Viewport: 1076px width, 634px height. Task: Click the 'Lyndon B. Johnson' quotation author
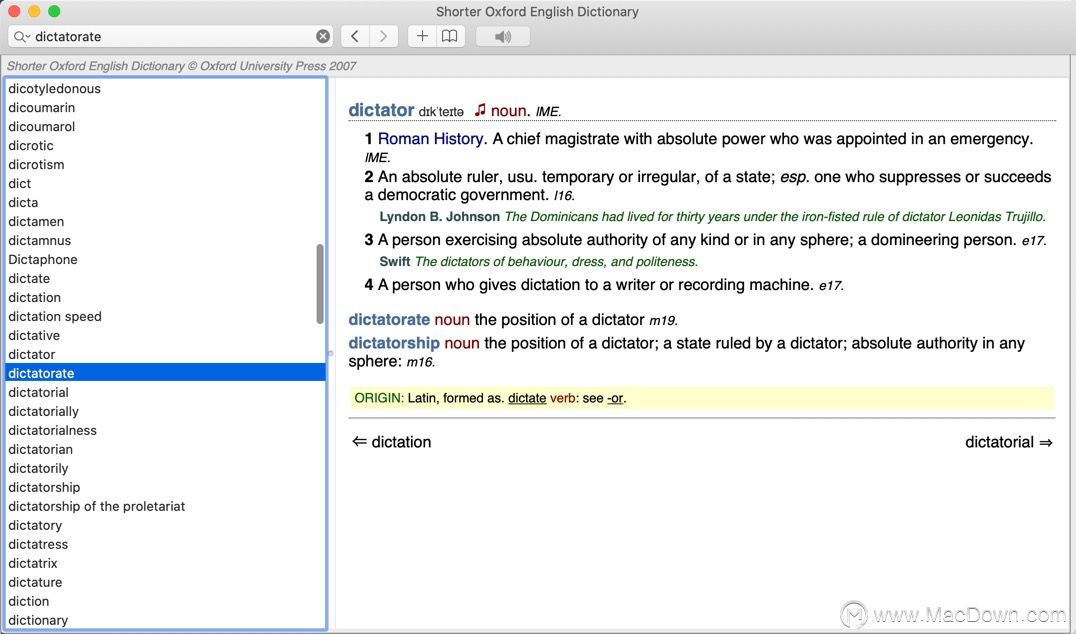439,217
